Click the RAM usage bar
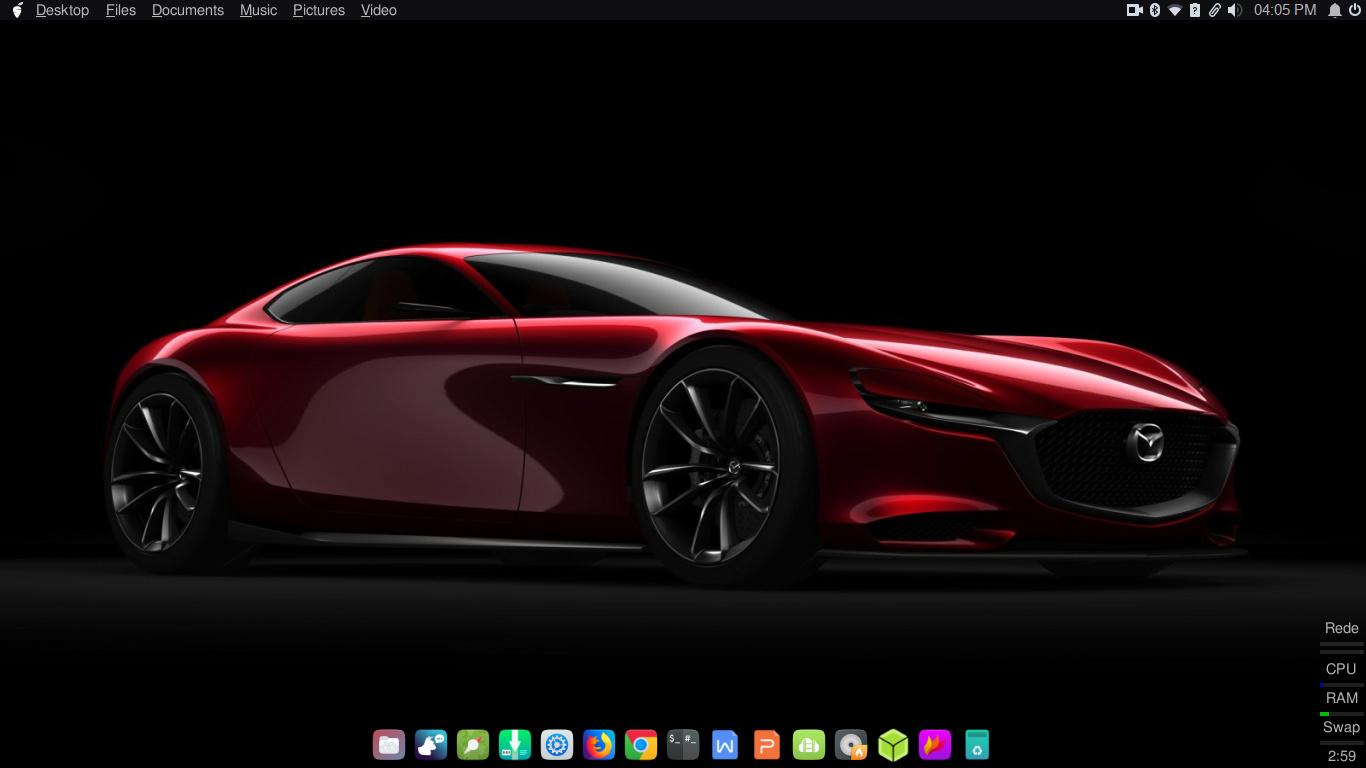The height and width of the screenshot is (768, 1366). [x=1341, y=713]
